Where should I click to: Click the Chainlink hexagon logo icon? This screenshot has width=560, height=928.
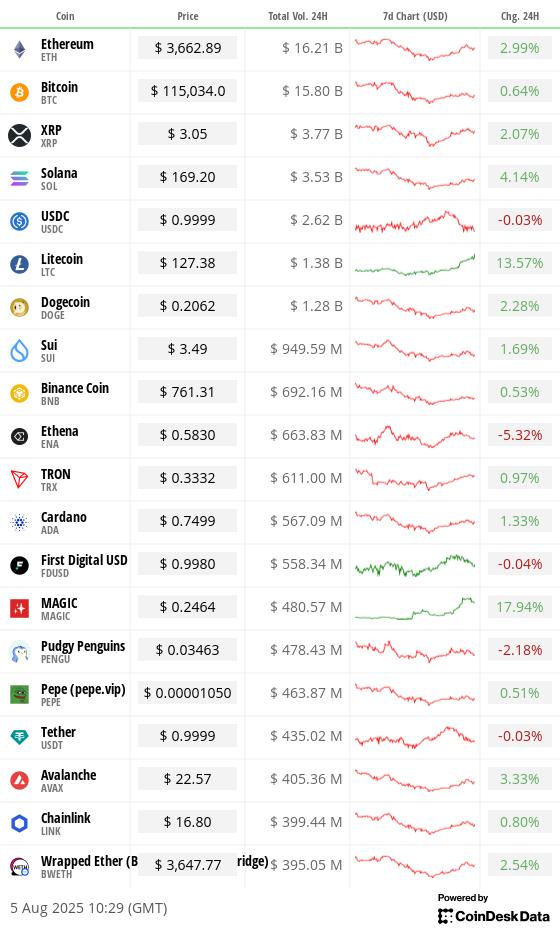(x=20, y=823)
